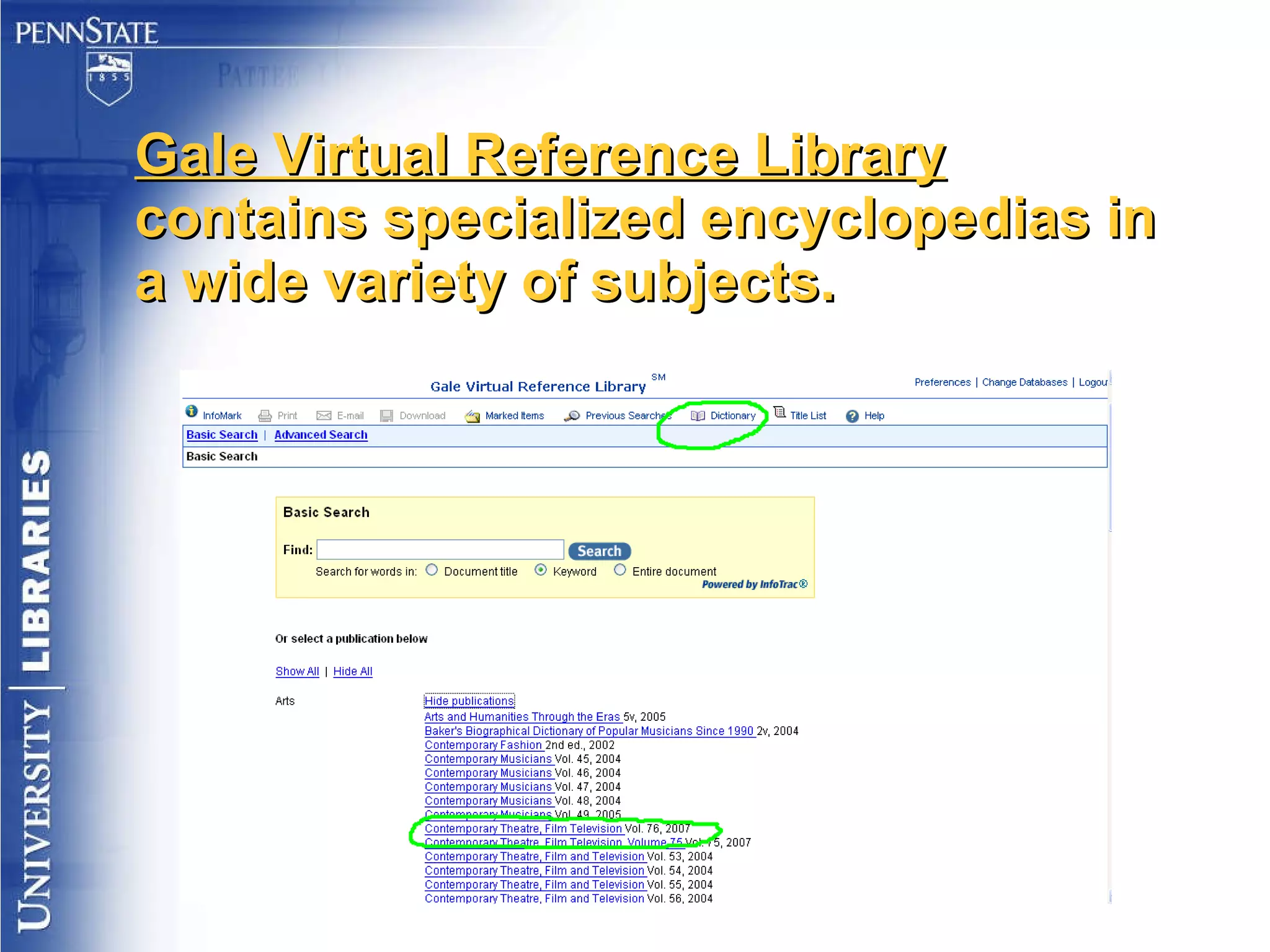
Task: Click the Title List toolbar label
Action: 808,416
